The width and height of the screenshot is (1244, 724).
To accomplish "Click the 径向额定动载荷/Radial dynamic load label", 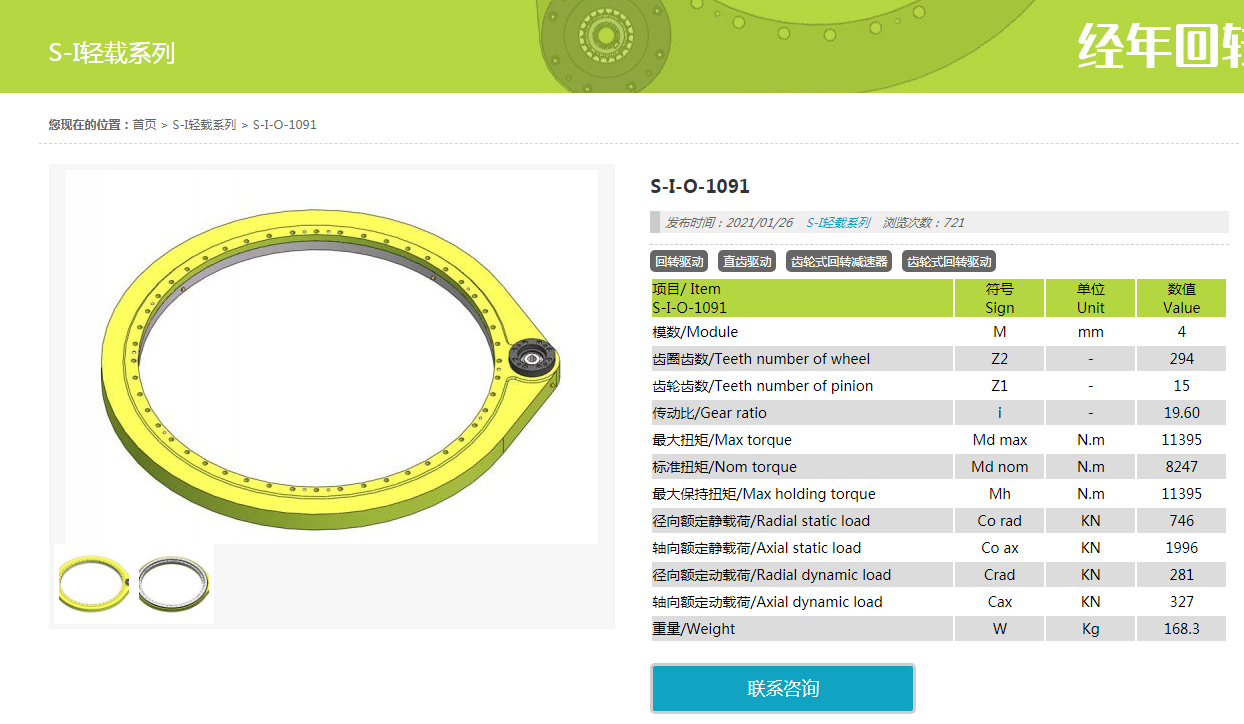I will pyautogui.click(x=772, y=575).
